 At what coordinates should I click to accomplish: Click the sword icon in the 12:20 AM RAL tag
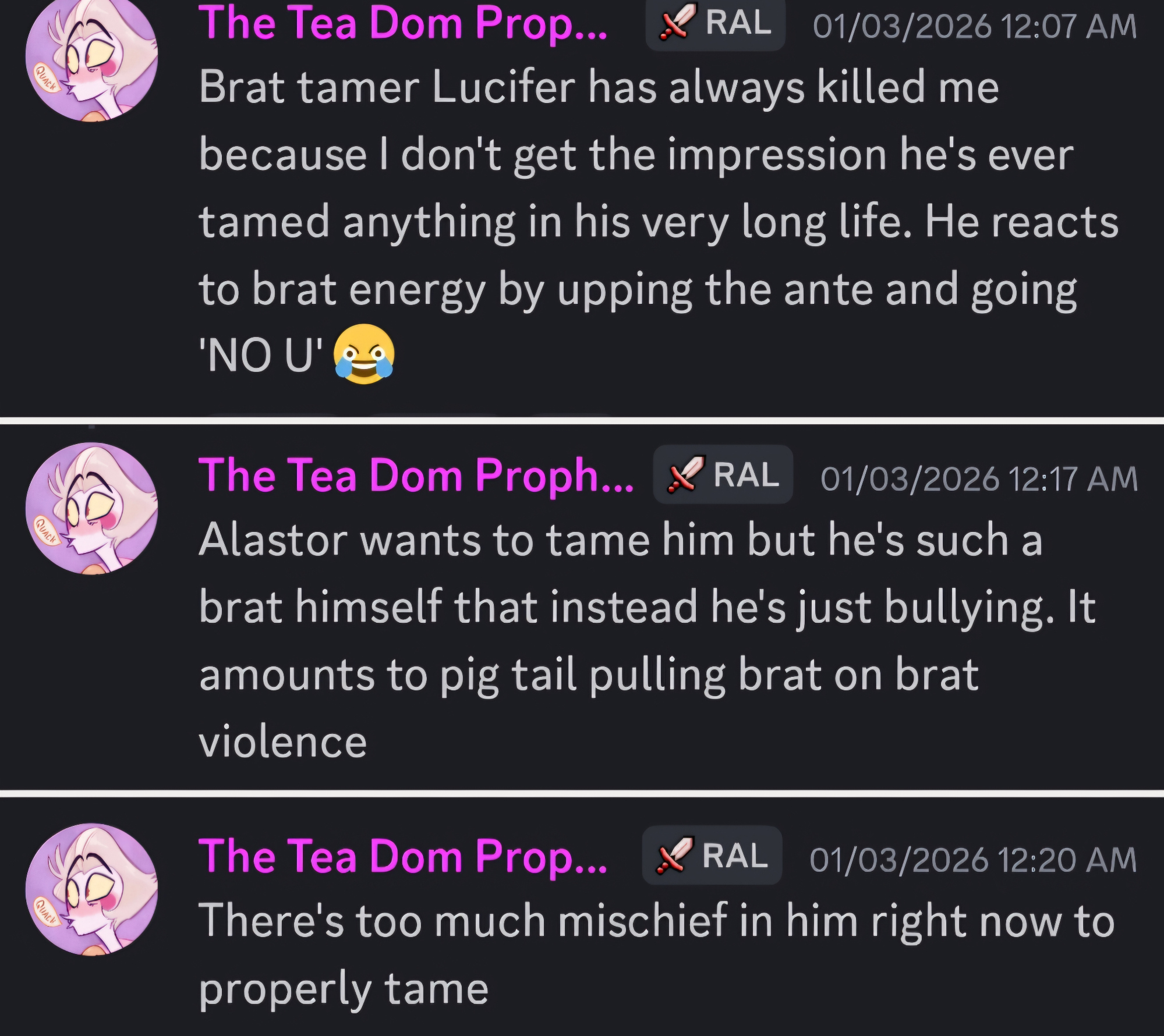674,856
